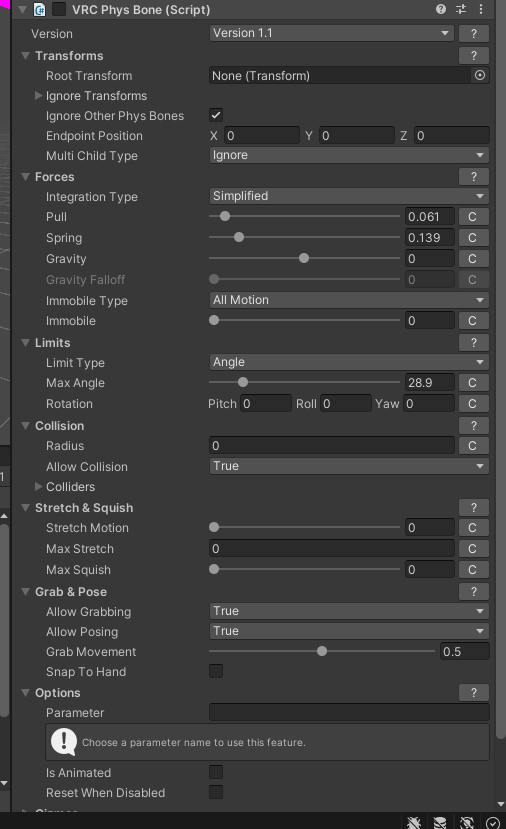Open Multi Child Type dropdown
The width and height of the screenshot is (506, 829).
[x=349, y=155]
